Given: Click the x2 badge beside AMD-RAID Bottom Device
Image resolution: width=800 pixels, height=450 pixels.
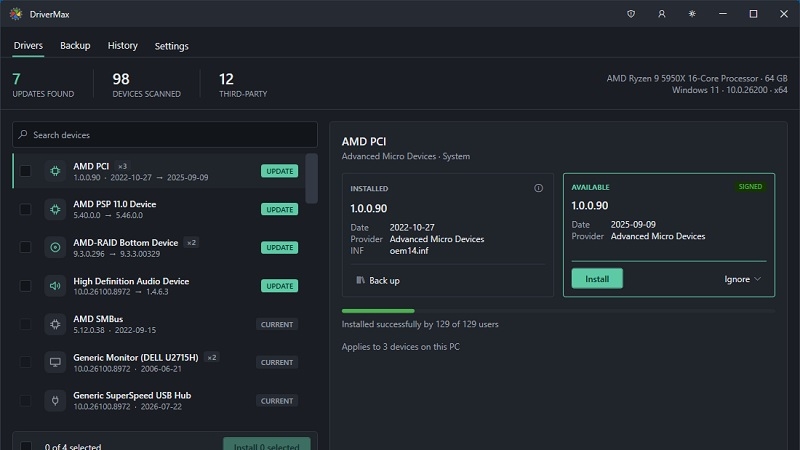Looking at the screenshot, I should 191,243.
